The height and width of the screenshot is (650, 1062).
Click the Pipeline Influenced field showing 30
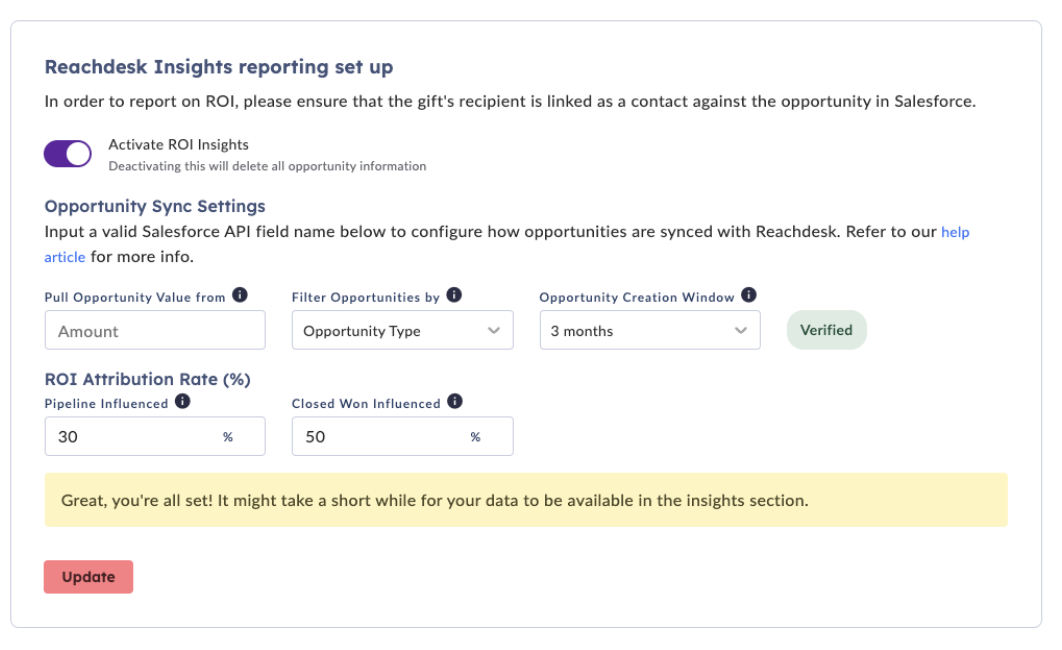130,437
